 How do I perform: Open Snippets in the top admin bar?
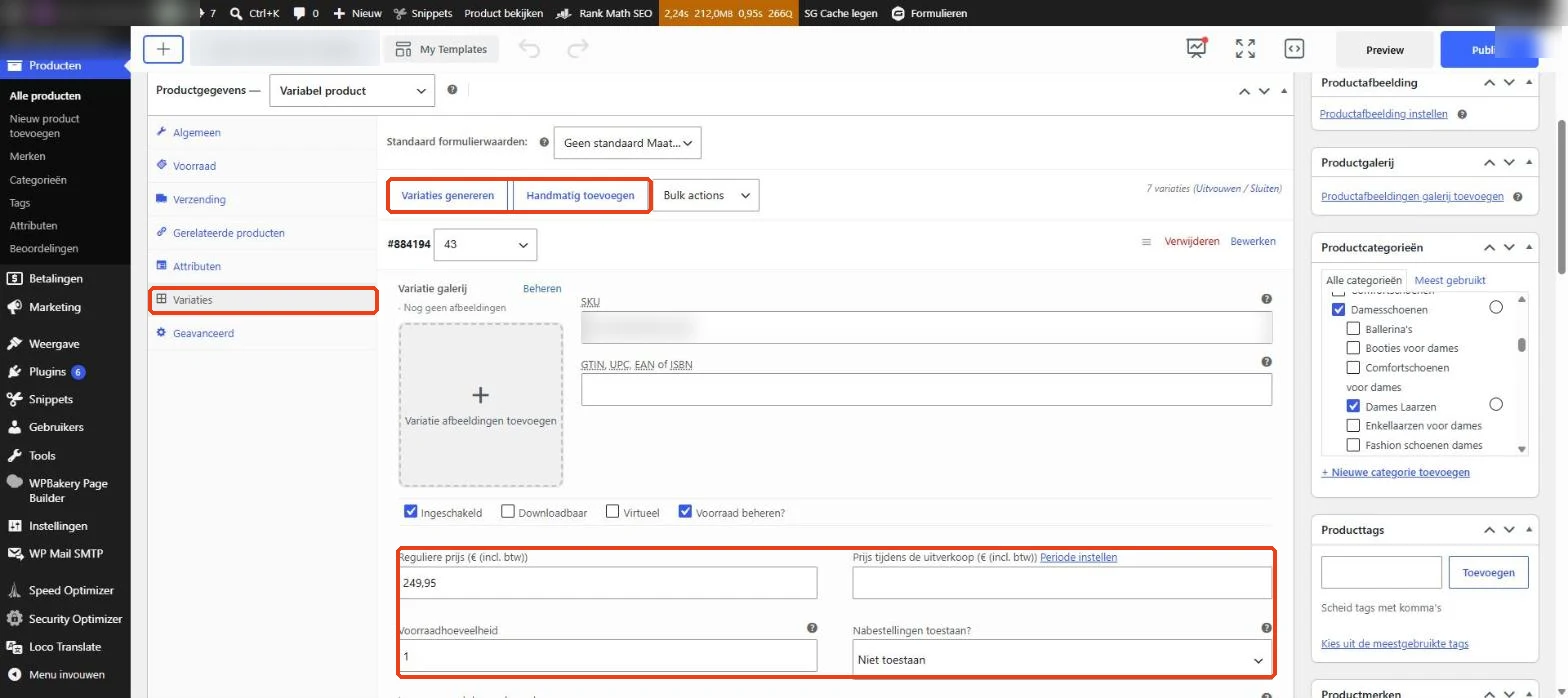pyautogui.click(x=423, y=14)
